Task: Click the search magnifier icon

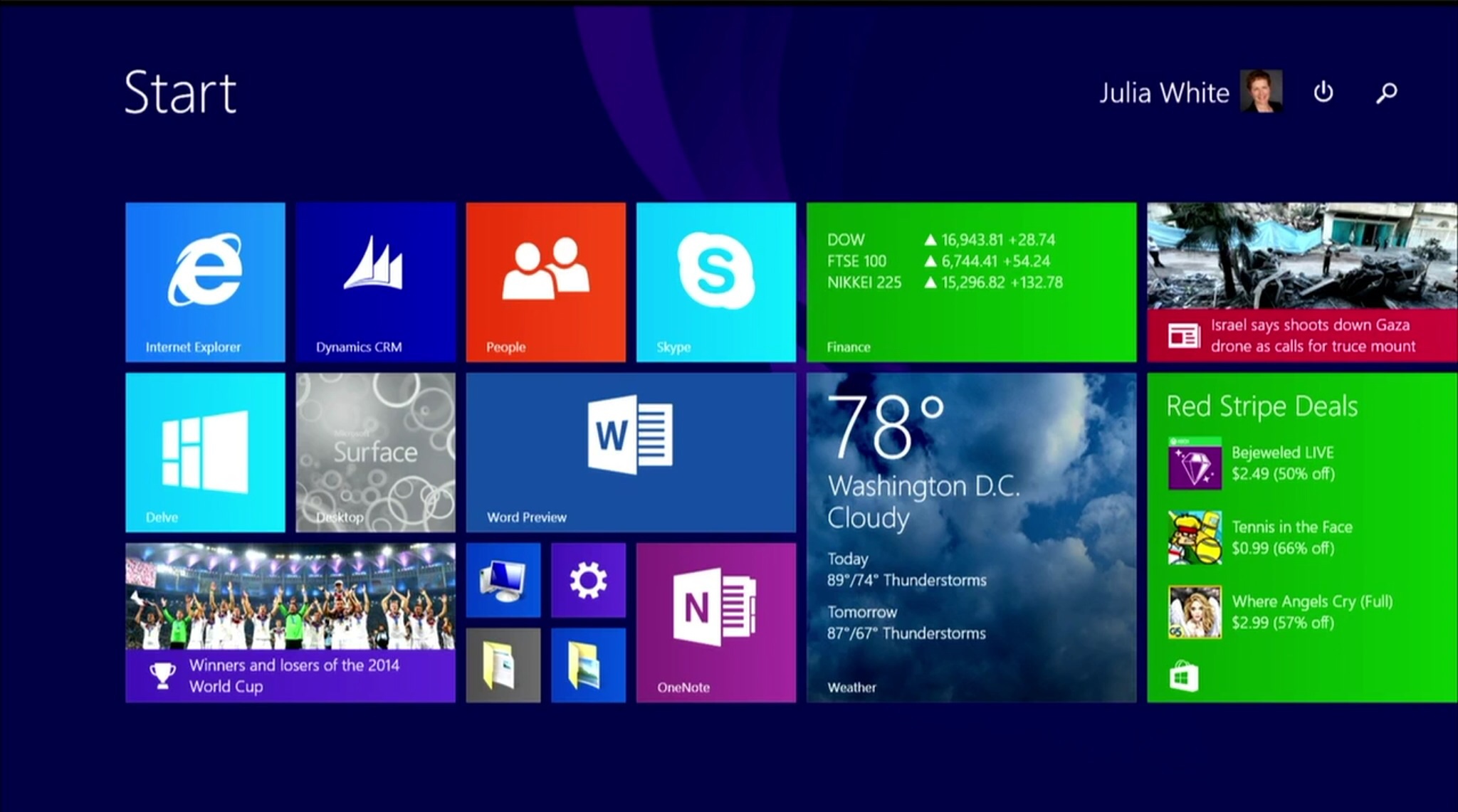Action: pyautogui.click(x=1386, y=93)
